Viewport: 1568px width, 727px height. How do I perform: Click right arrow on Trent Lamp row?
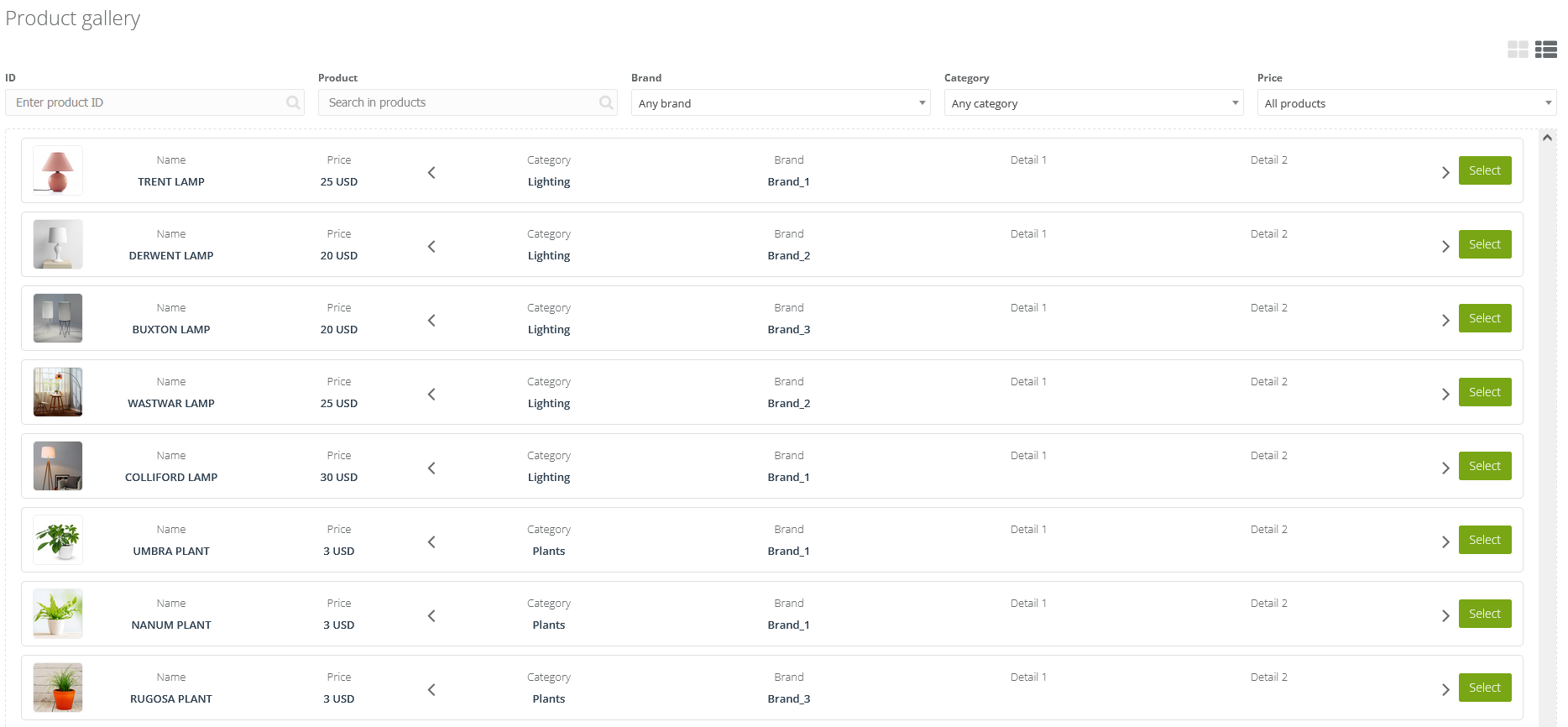click(1445, 172)
